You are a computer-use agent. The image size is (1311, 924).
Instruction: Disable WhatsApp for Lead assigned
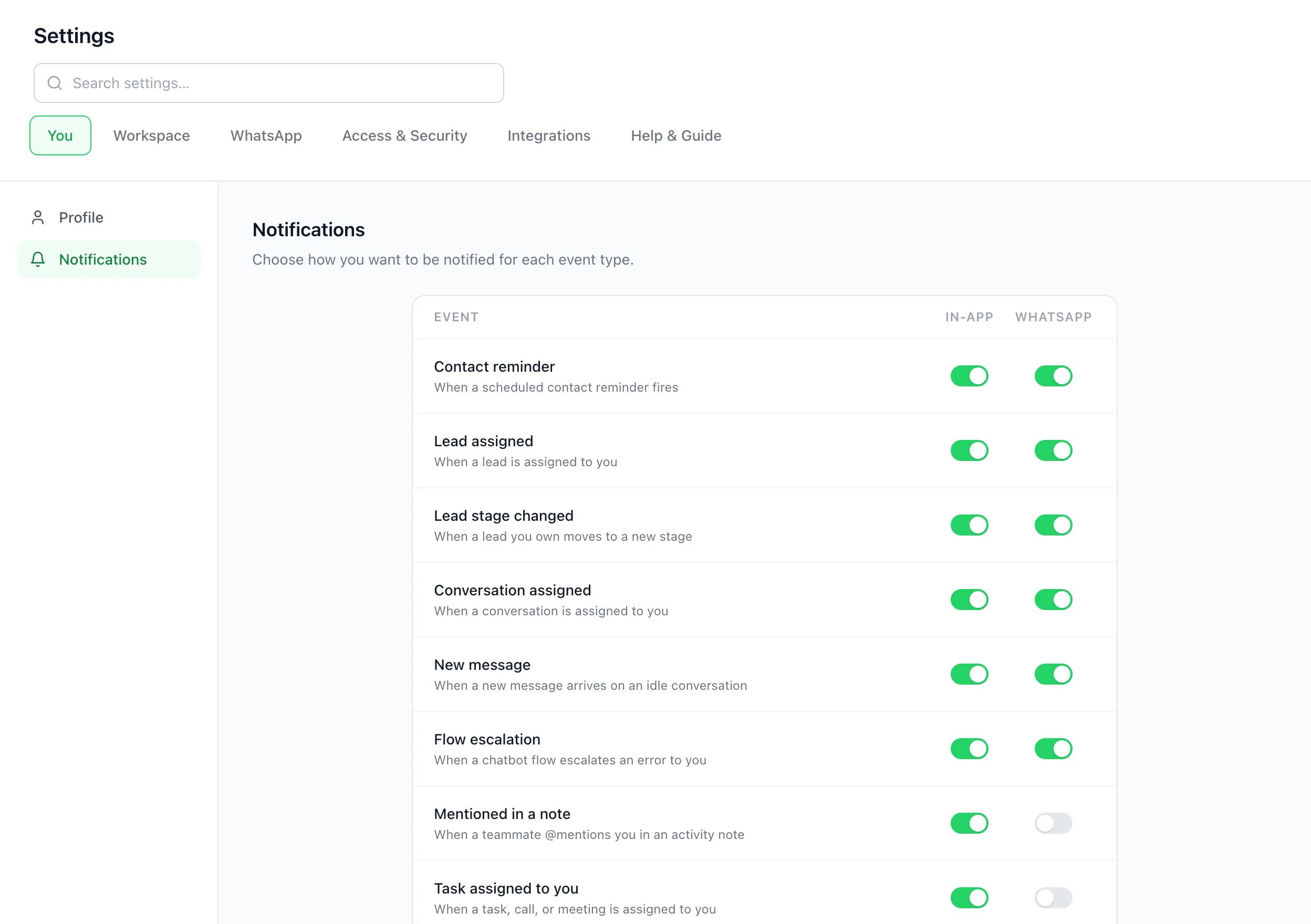1053,451
